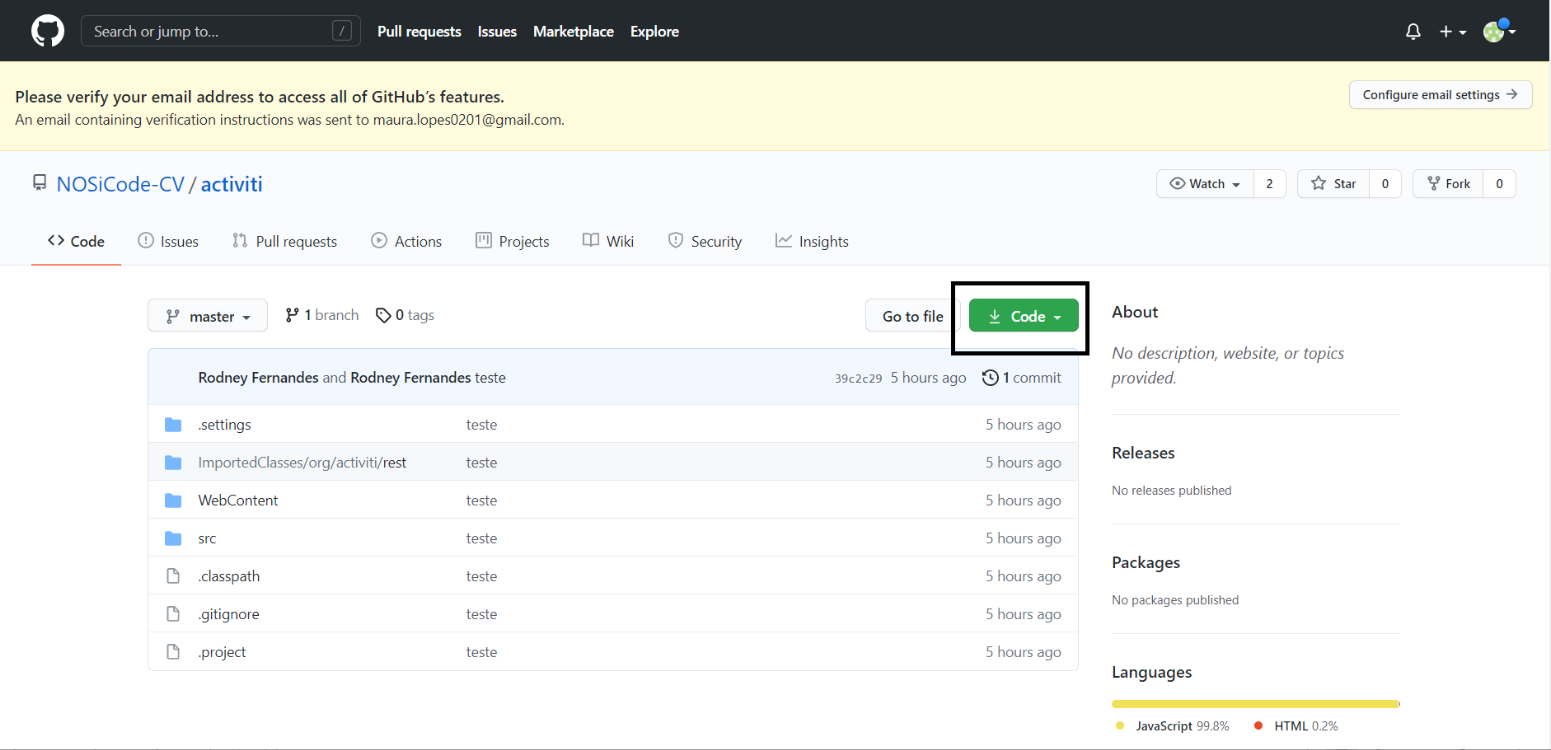The image size is (1551, 750).
Task: Click the branch icon beside 1 branch
Action: point(292,315)
